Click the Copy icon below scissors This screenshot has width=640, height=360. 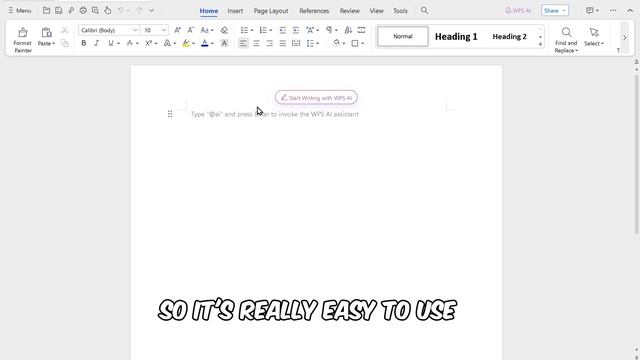pyautogui.click(x=64, y=43)
